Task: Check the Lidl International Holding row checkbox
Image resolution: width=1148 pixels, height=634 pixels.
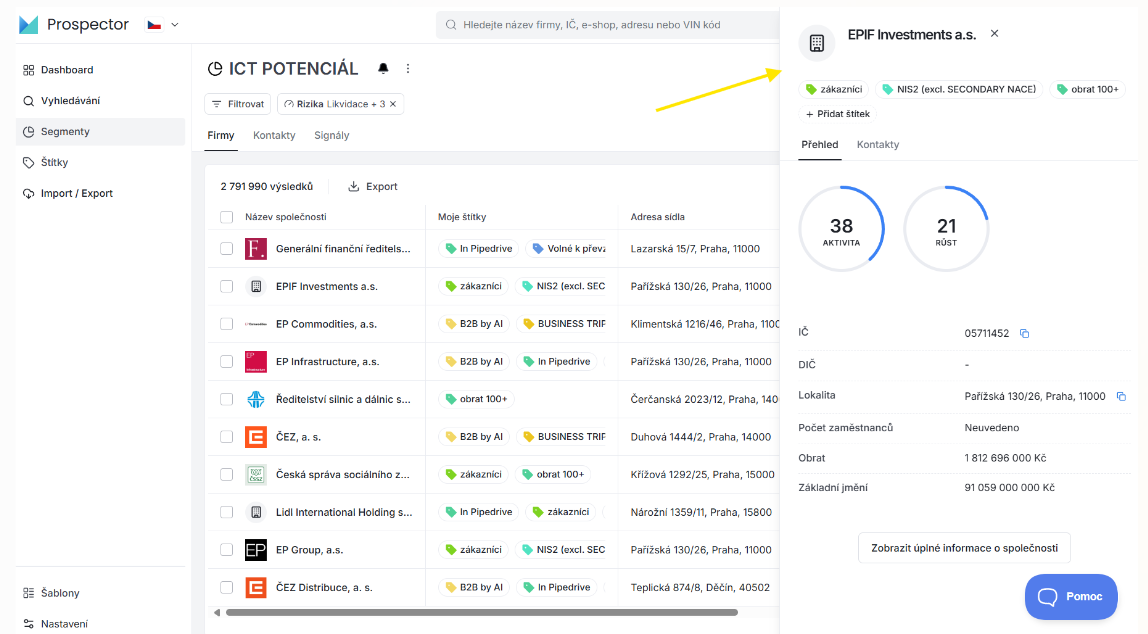Action: coord(227,512)
